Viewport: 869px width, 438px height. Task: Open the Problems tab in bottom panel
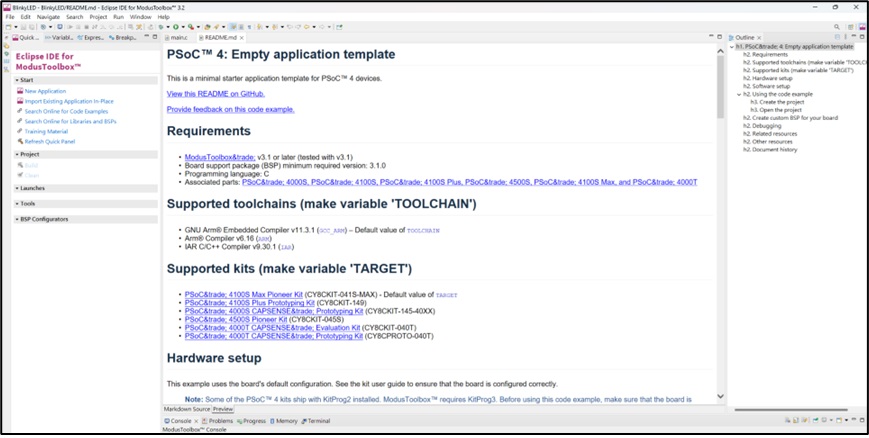pos(218,421)
